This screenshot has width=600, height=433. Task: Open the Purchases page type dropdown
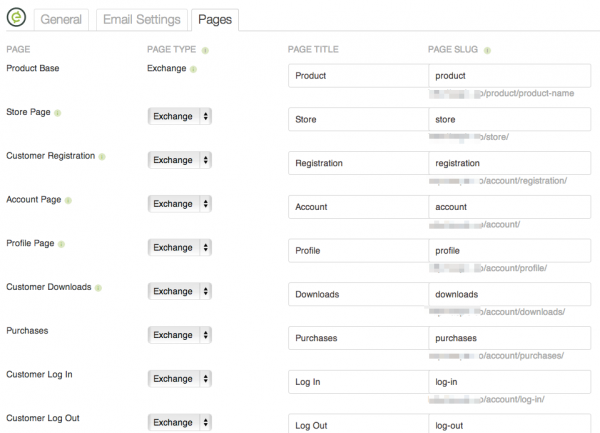coord(180,335)
